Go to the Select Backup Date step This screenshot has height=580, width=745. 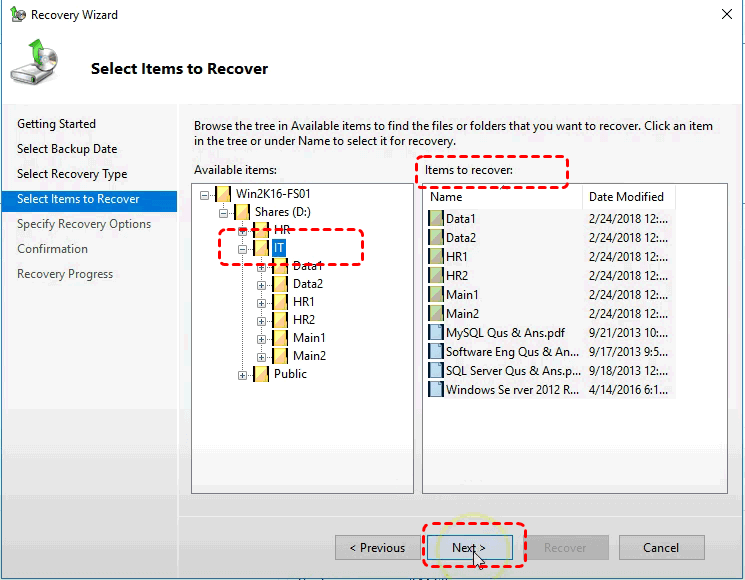(67, 149)
